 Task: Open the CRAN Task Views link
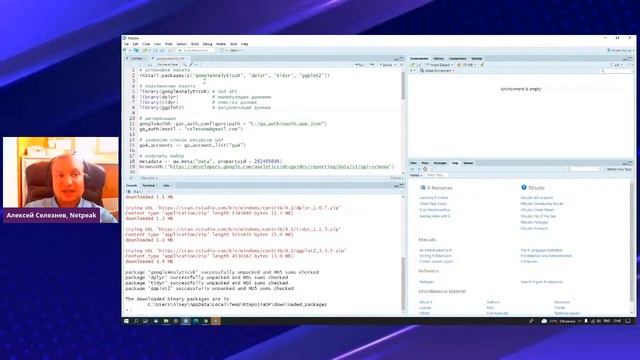433,204
